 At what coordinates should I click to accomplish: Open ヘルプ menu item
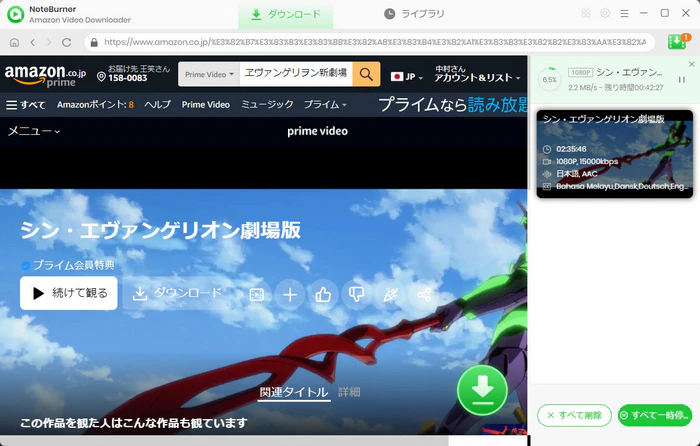coord(157,104)
